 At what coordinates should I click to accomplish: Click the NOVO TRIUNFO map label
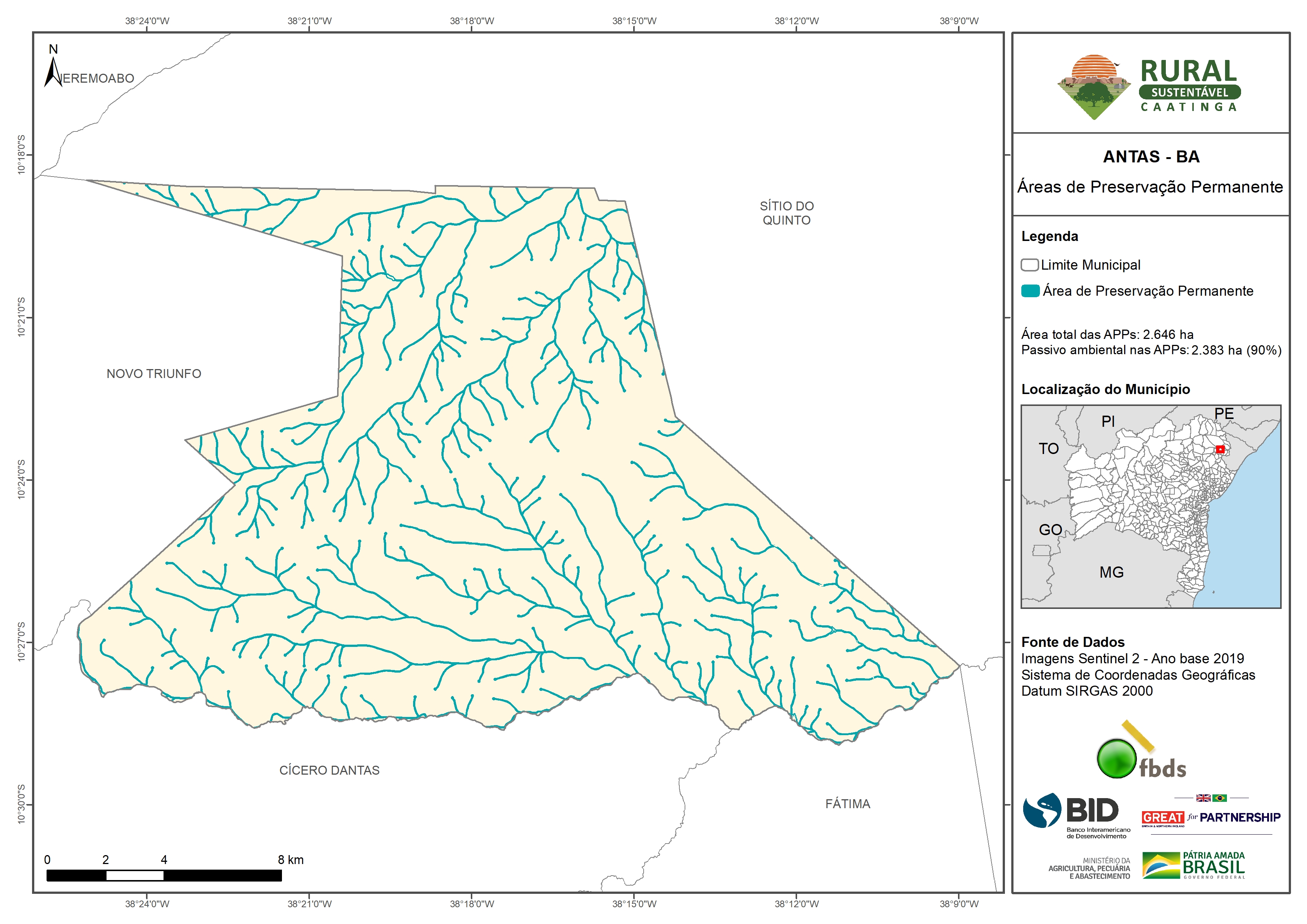point(154,374)
